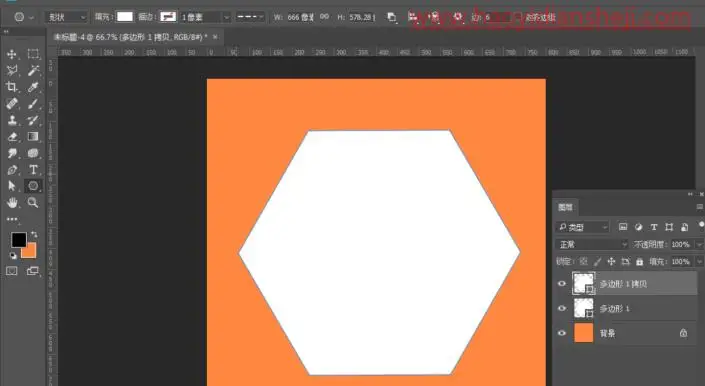Select the Smudge tool

click(x=12, y=153)
